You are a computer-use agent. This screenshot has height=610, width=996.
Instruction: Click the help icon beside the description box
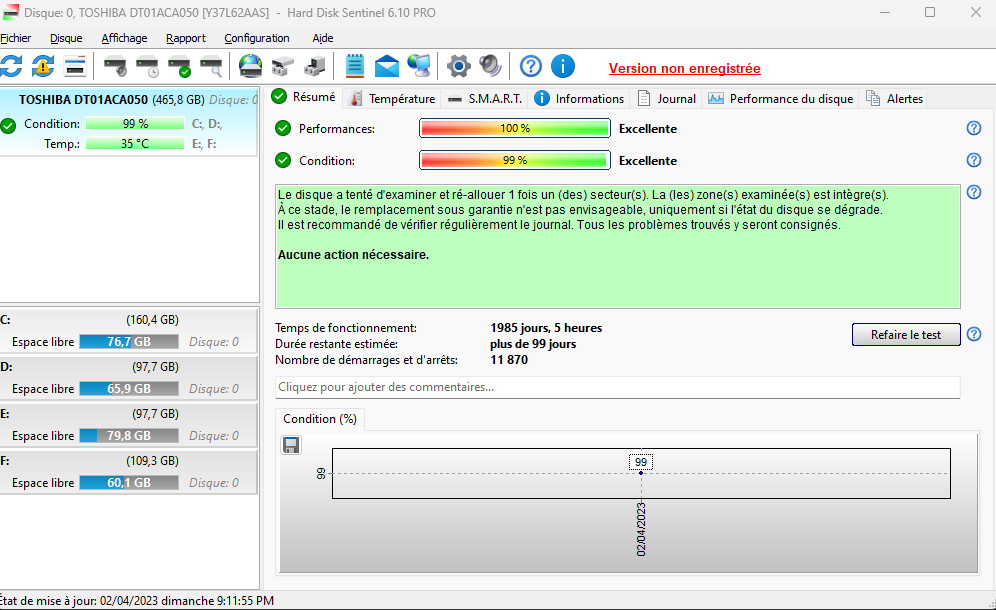(x=974, y=192)
